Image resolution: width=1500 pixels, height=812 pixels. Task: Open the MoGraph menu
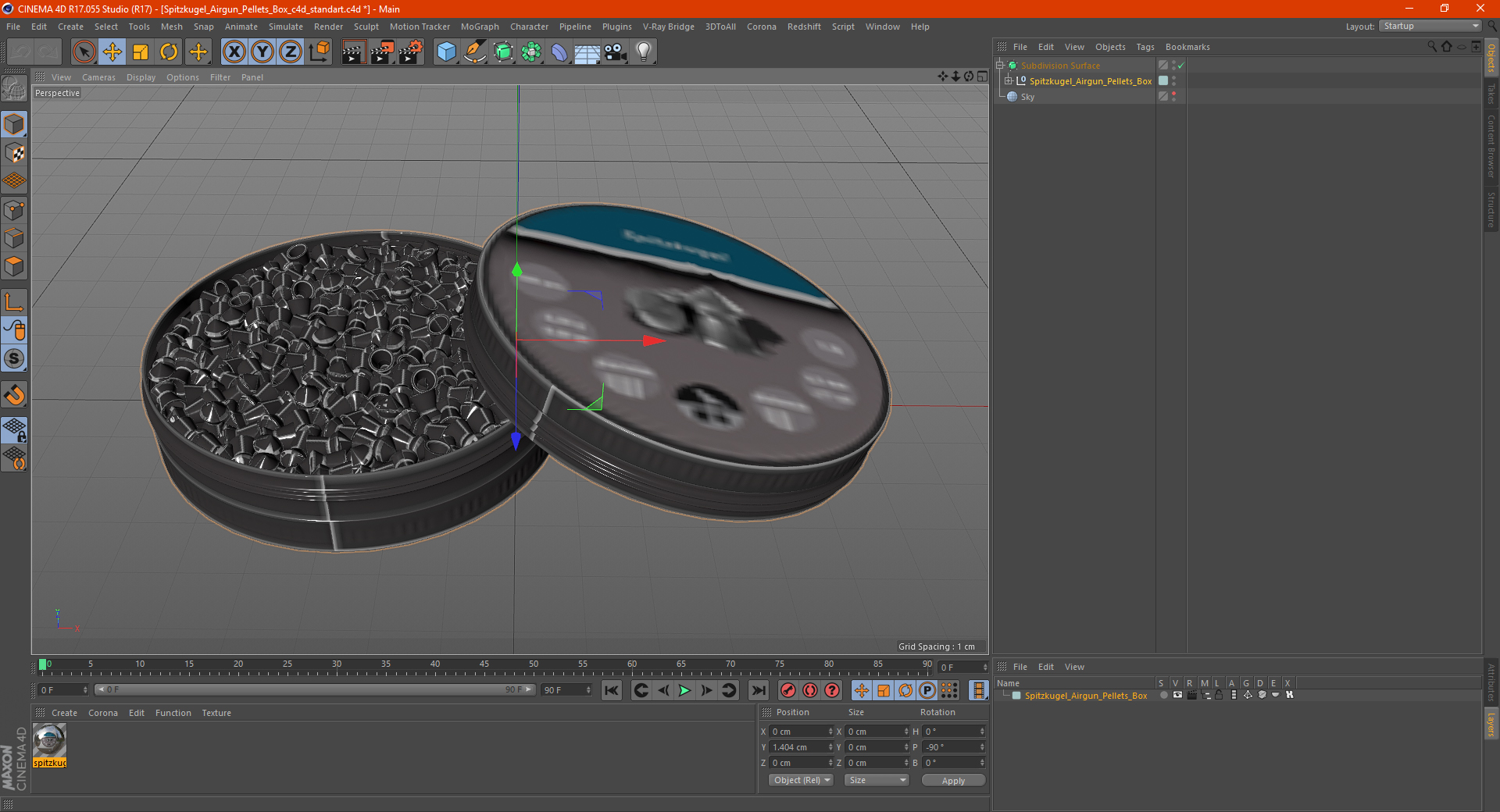pos(480,27)
